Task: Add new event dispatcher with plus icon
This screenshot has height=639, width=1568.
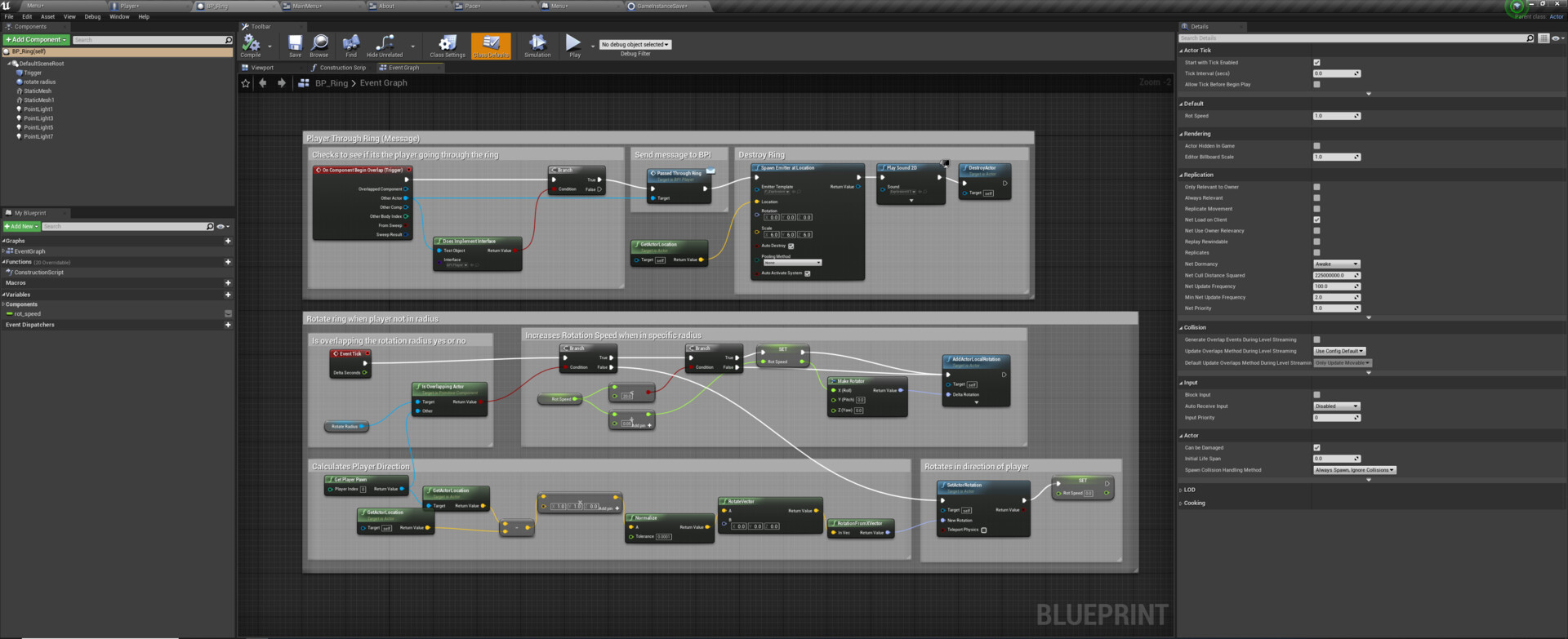Action: click(x=228, y=325)
